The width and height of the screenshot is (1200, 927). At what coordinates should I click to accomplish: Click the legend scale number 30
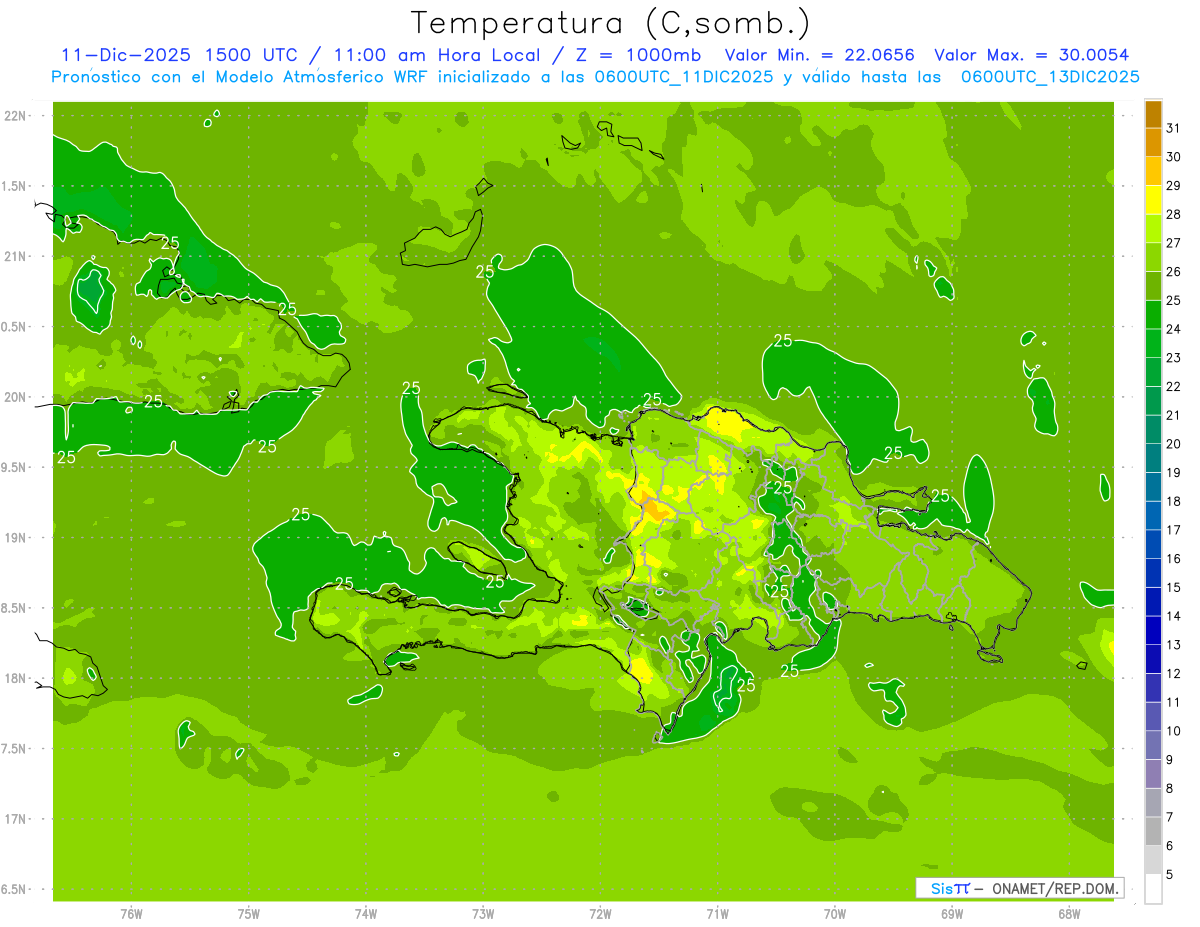[1174, 156]
